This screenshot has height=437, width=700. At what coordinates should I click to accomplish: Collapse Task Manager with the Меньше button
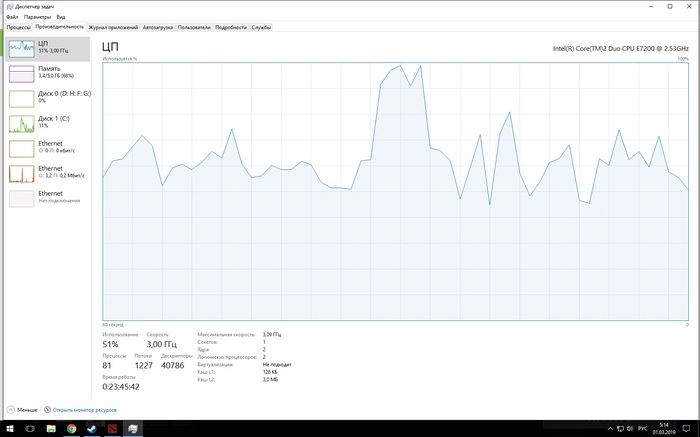click(x=22, y=410)
